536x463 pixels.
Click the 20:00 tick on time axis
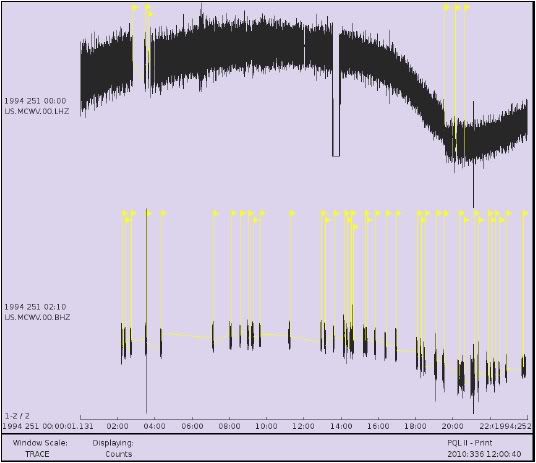[453, 426]
